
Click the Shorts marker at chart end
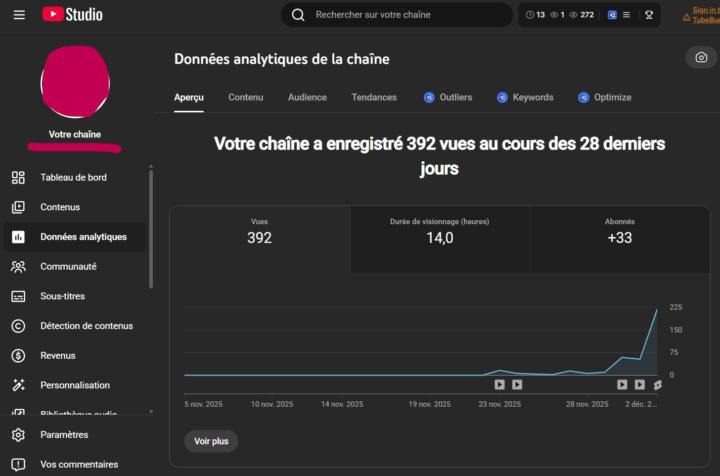658,385
